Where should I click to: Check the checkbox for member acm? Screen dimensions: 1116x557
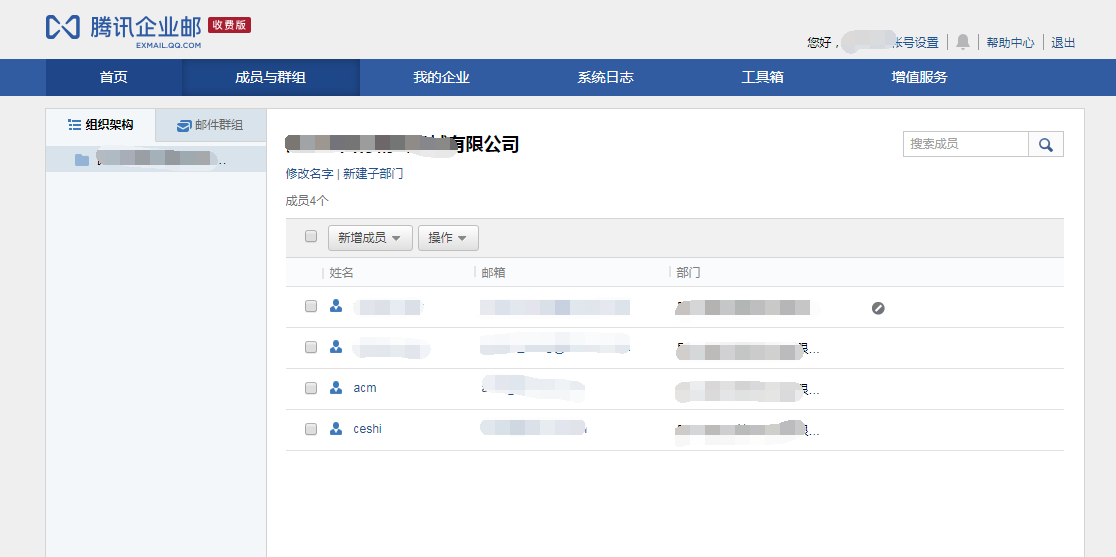tap(311, 388)
